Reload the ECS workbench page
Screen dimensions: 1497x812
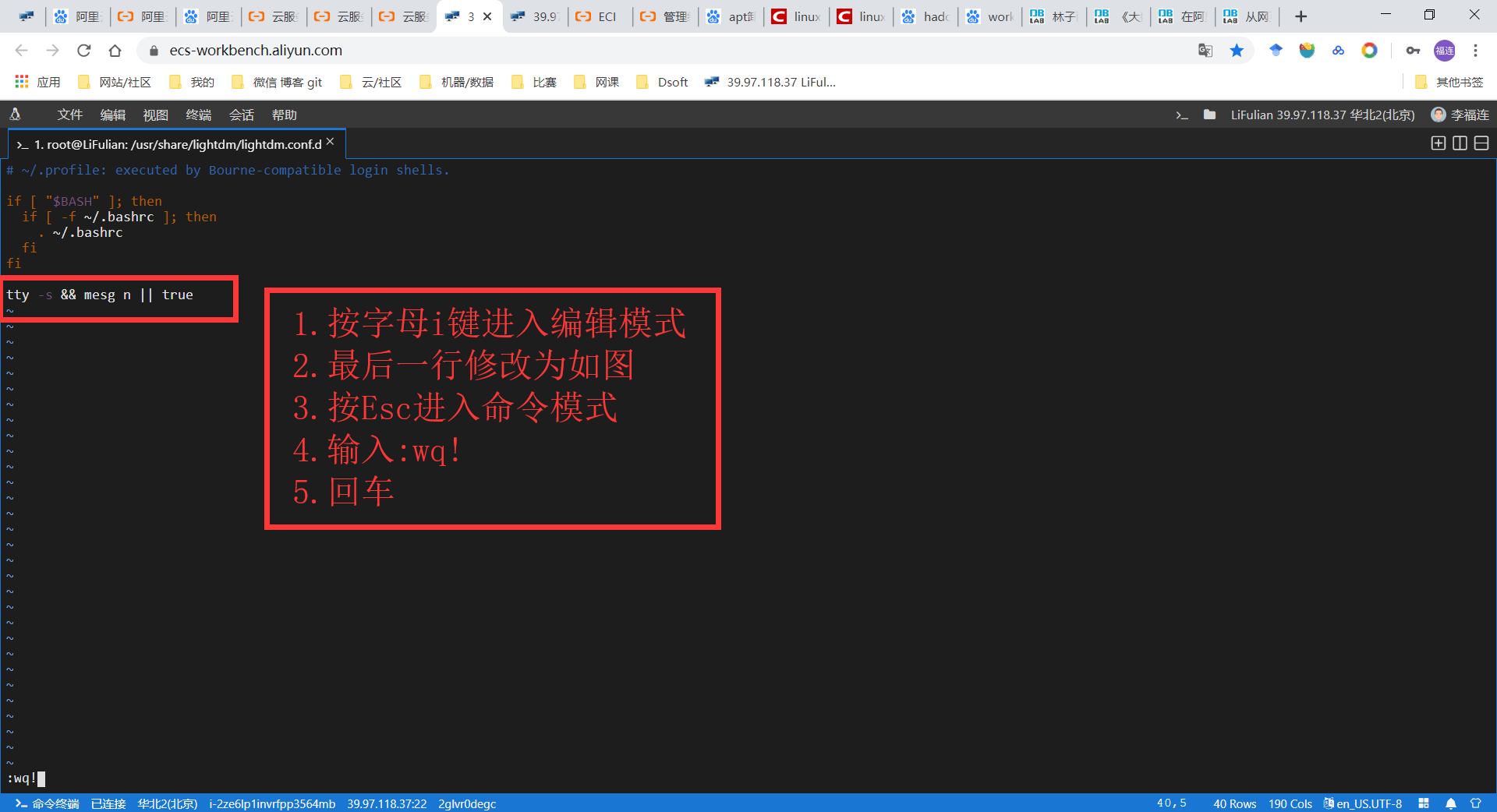83,50
